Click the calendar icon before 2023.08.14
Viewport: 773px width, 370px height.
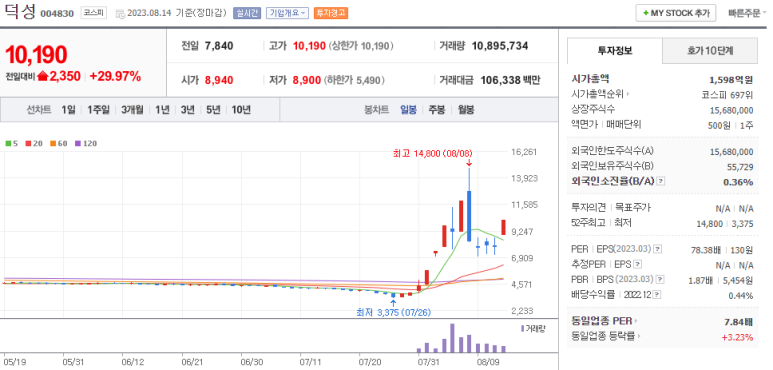[x=120, y=13]
